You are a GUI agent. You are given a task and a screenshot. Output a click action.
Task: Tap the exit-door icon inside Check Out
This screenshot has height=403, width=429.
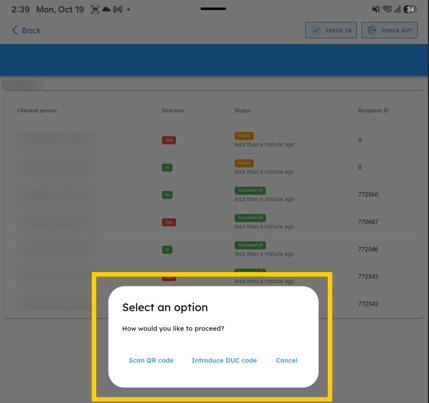(x=372, y=30)
